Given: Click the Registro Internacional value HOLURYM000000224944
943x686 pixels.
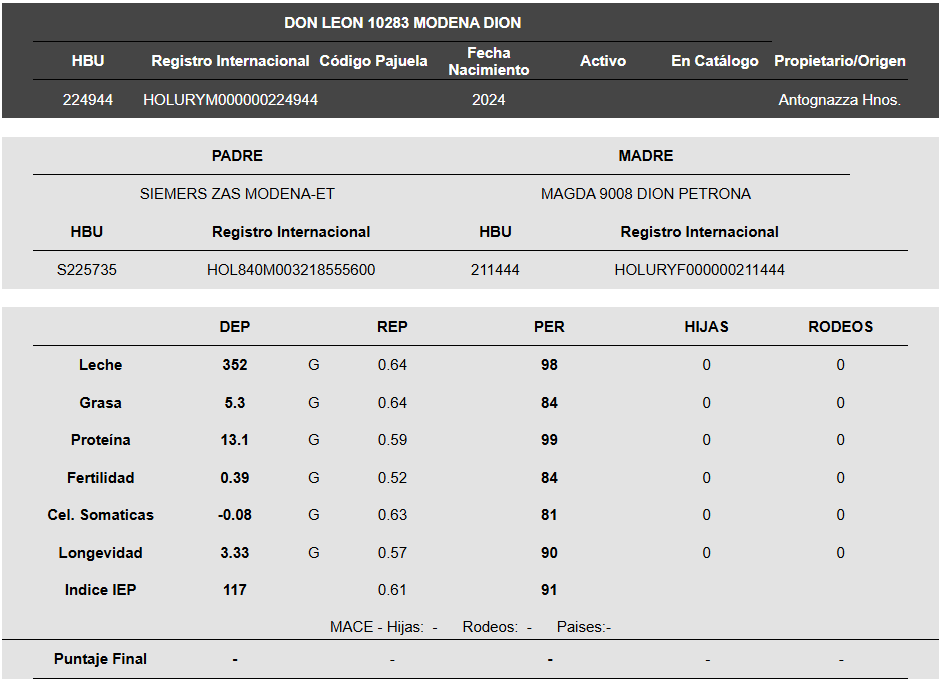Looking at the screenshot, I should [x=230, y=100].
